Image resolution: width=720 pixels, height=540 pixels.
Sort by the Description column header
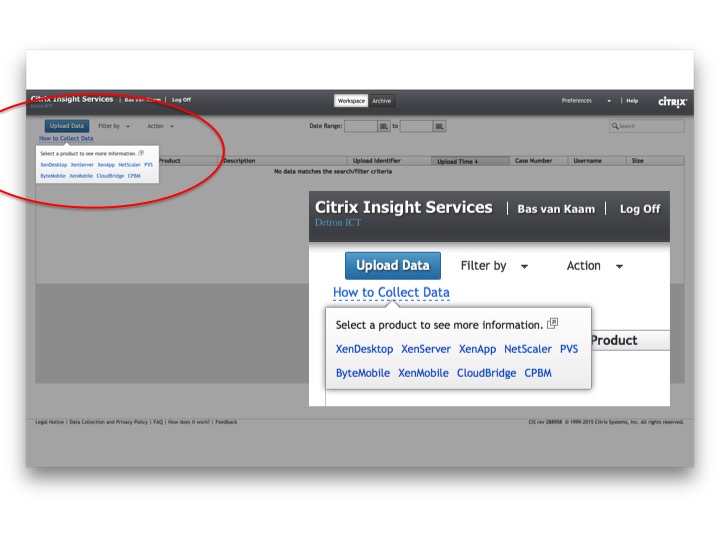click(239, 161)
